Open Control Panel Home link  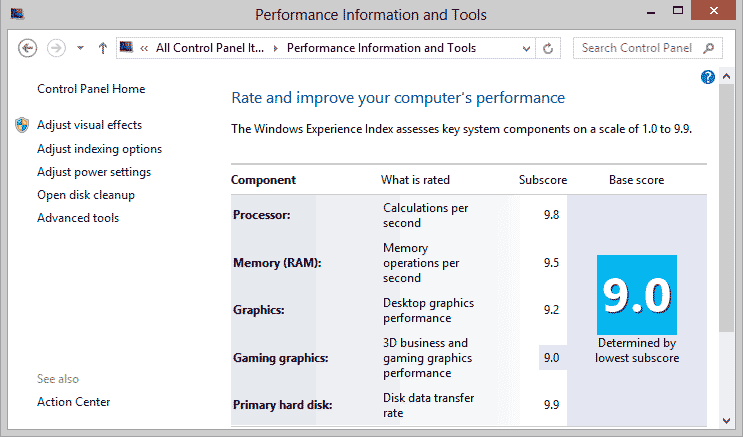pyautogui.click(x=91, y=89)
